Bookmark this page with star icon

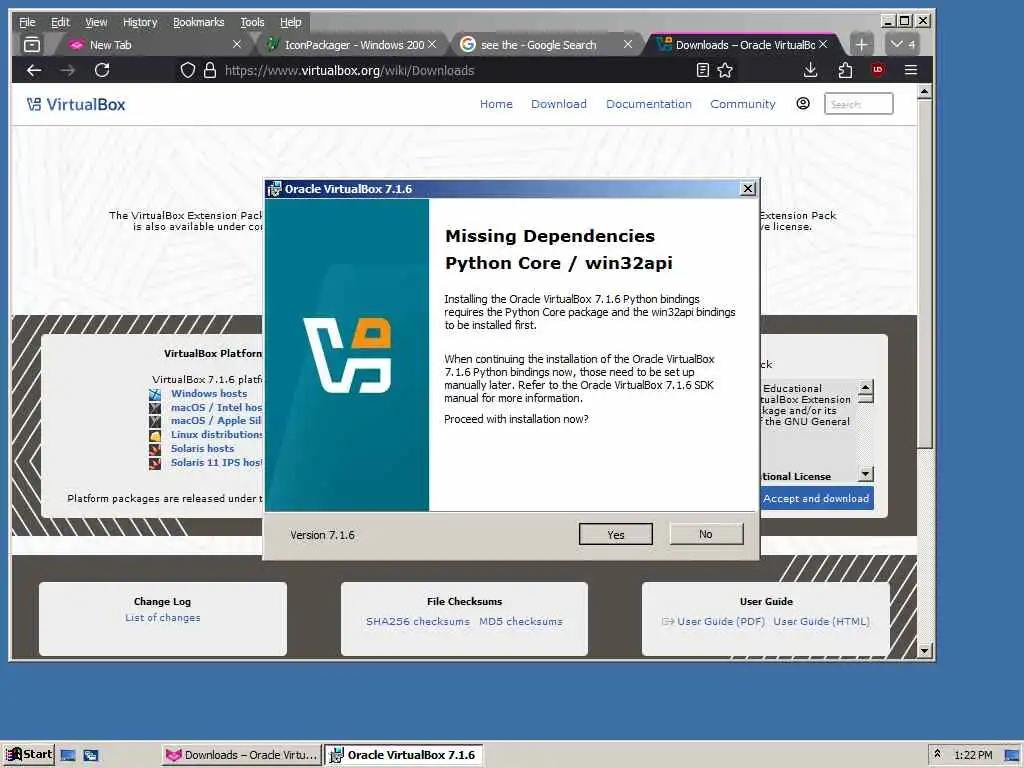(x=725, y=71)
